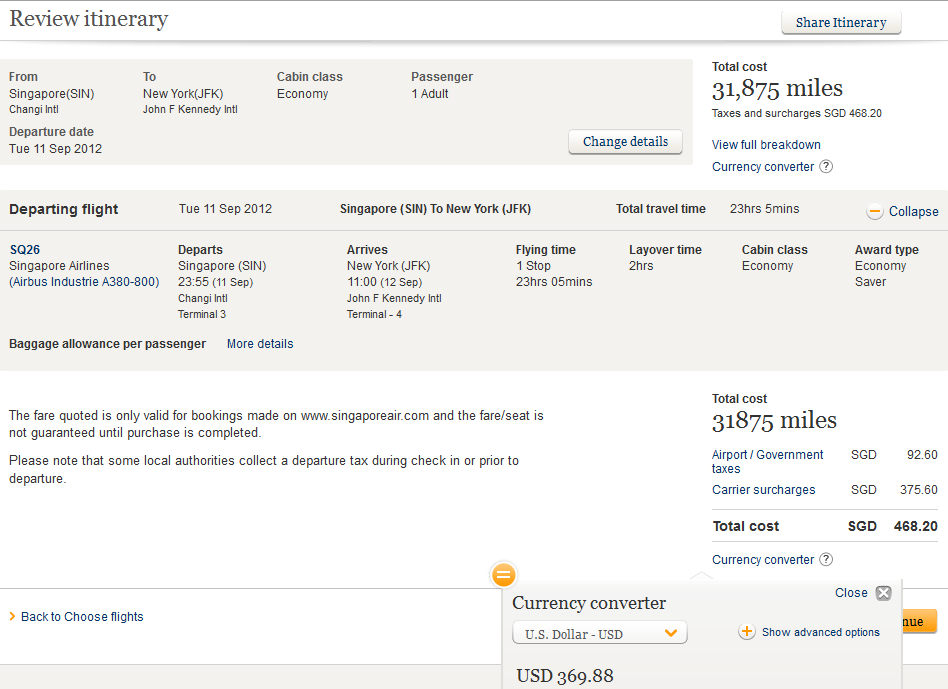Screen dimensions: 948x689
Task: Click the orange plus icon for advanced options
Action: [x=747, y=632]
